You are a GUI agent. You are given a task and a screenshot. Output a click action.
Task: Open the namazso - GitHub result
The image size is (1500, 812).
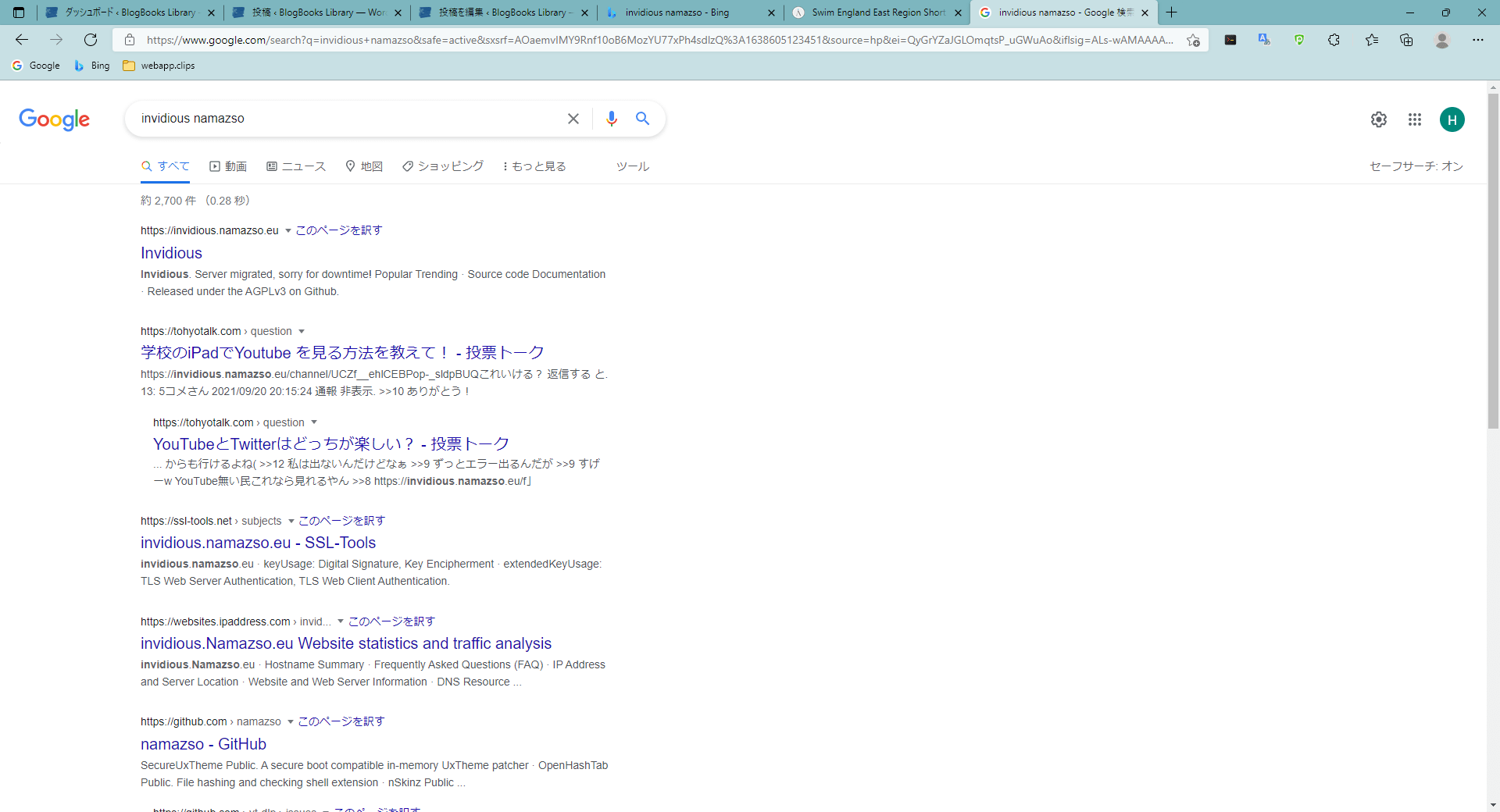pyautogui.click(x=203, y=744)
